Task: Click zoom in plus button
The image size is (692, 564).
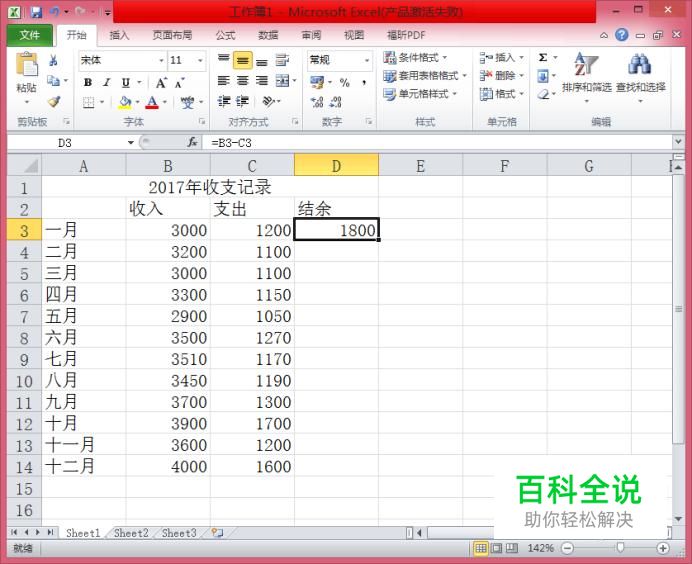Action: pyautogui.click(x=662, y=548)
